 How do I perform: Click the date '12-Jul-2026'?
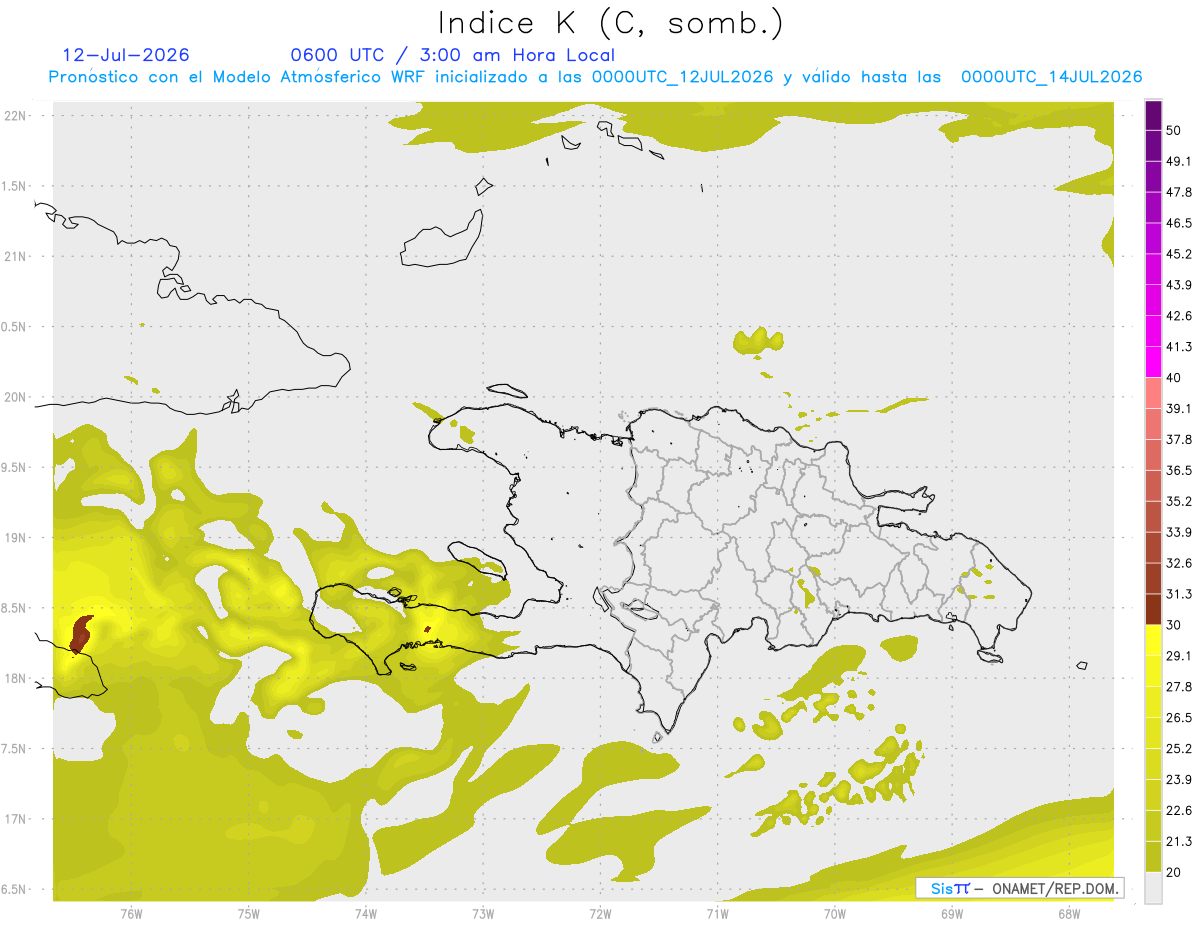(126, 55)
